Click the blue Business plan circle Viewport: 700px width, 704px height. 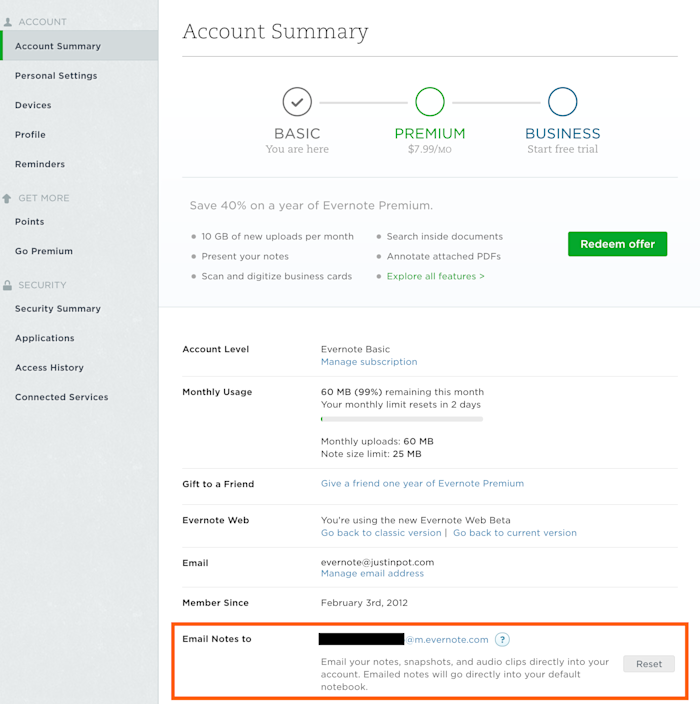562,102
